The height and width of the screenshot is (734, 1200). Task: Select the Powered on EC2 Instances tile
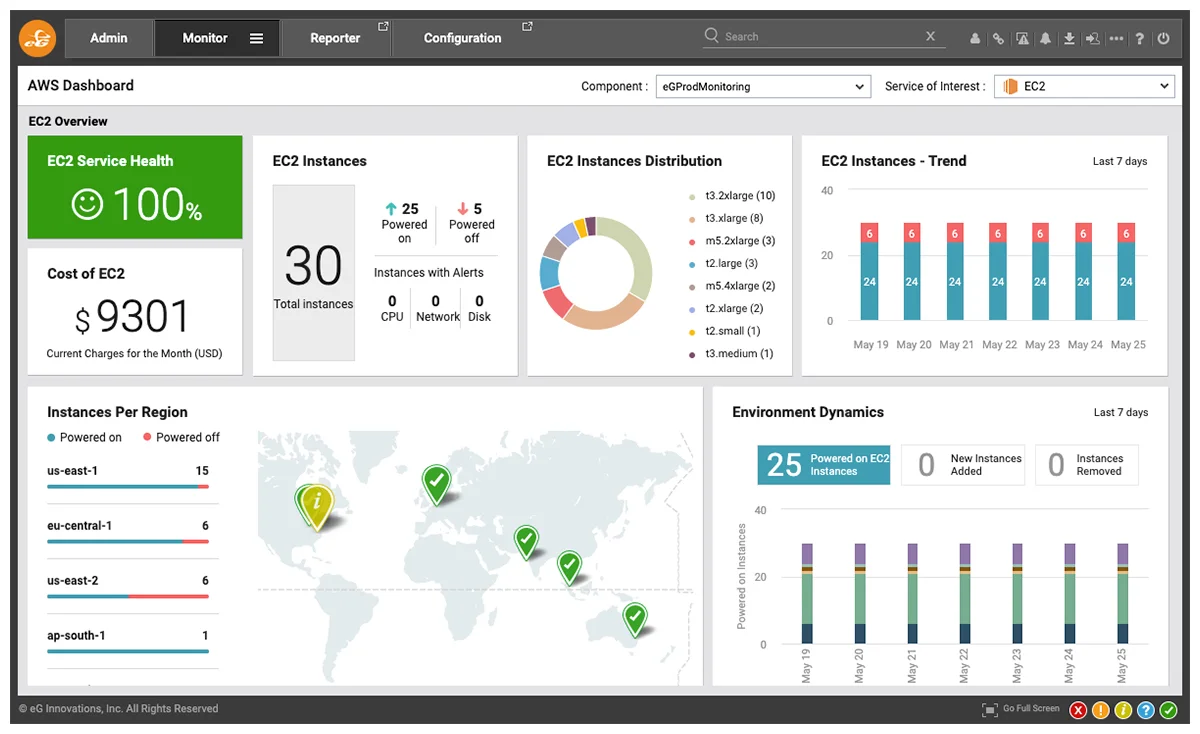[823, 465]
